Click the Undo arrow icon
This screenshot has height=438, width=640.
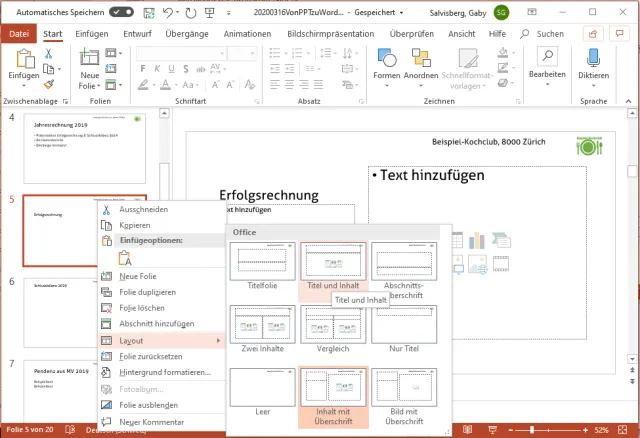(x=166, y=12)
